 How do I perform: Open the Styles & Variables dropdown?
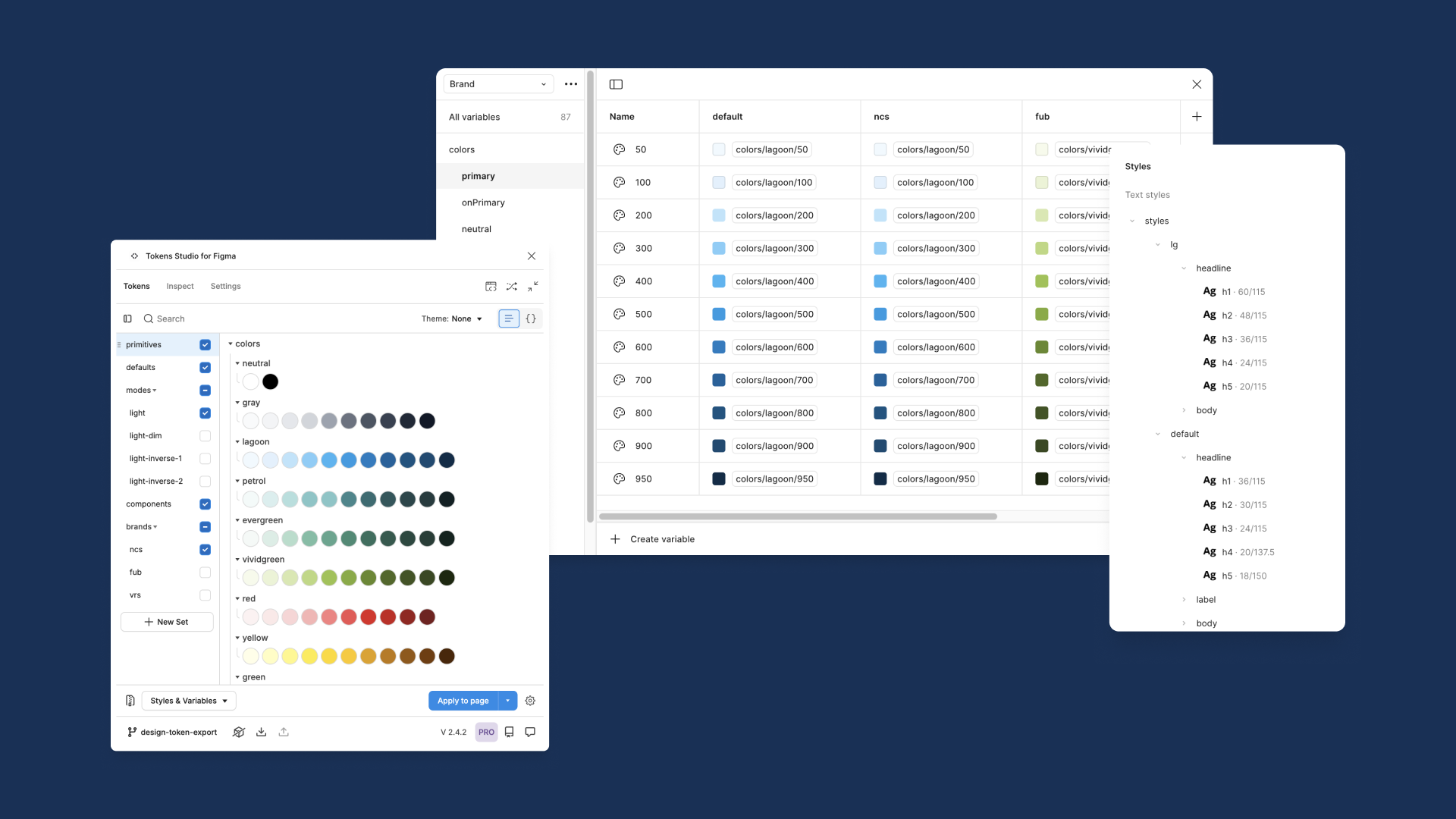(x=189, y=701)
